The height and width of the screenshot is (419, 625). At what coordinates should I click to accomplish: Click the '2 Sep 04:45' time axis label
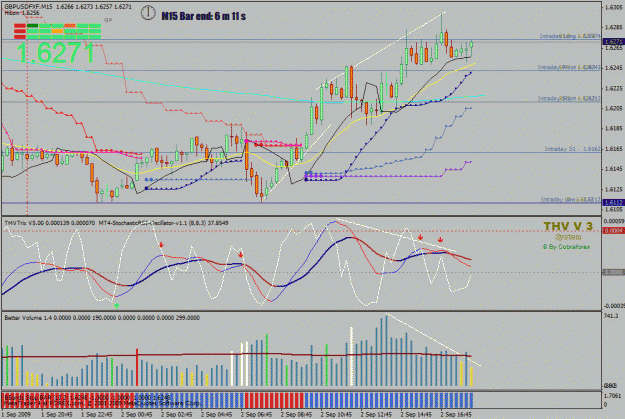(216, 414)
